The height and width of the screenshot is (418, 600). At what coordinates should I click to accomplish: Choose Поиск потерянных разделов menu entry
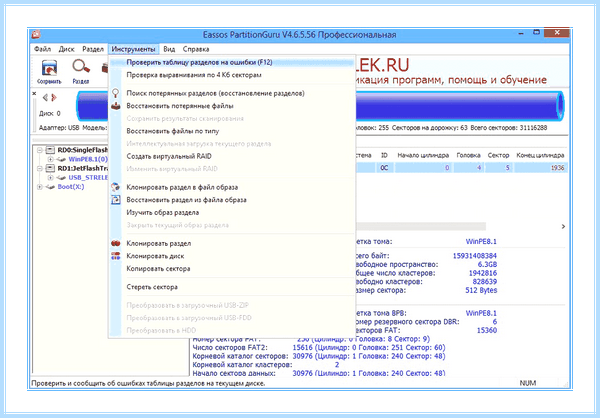tap(232, 93)
